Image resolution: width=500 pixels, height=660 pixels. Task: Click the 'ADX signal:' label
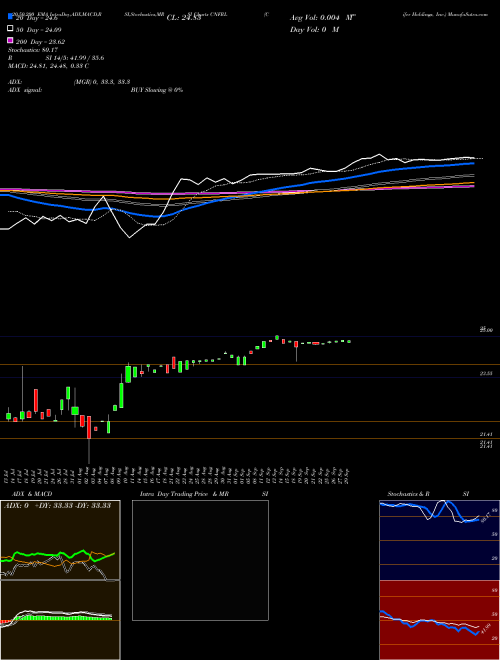pos(25,90)
